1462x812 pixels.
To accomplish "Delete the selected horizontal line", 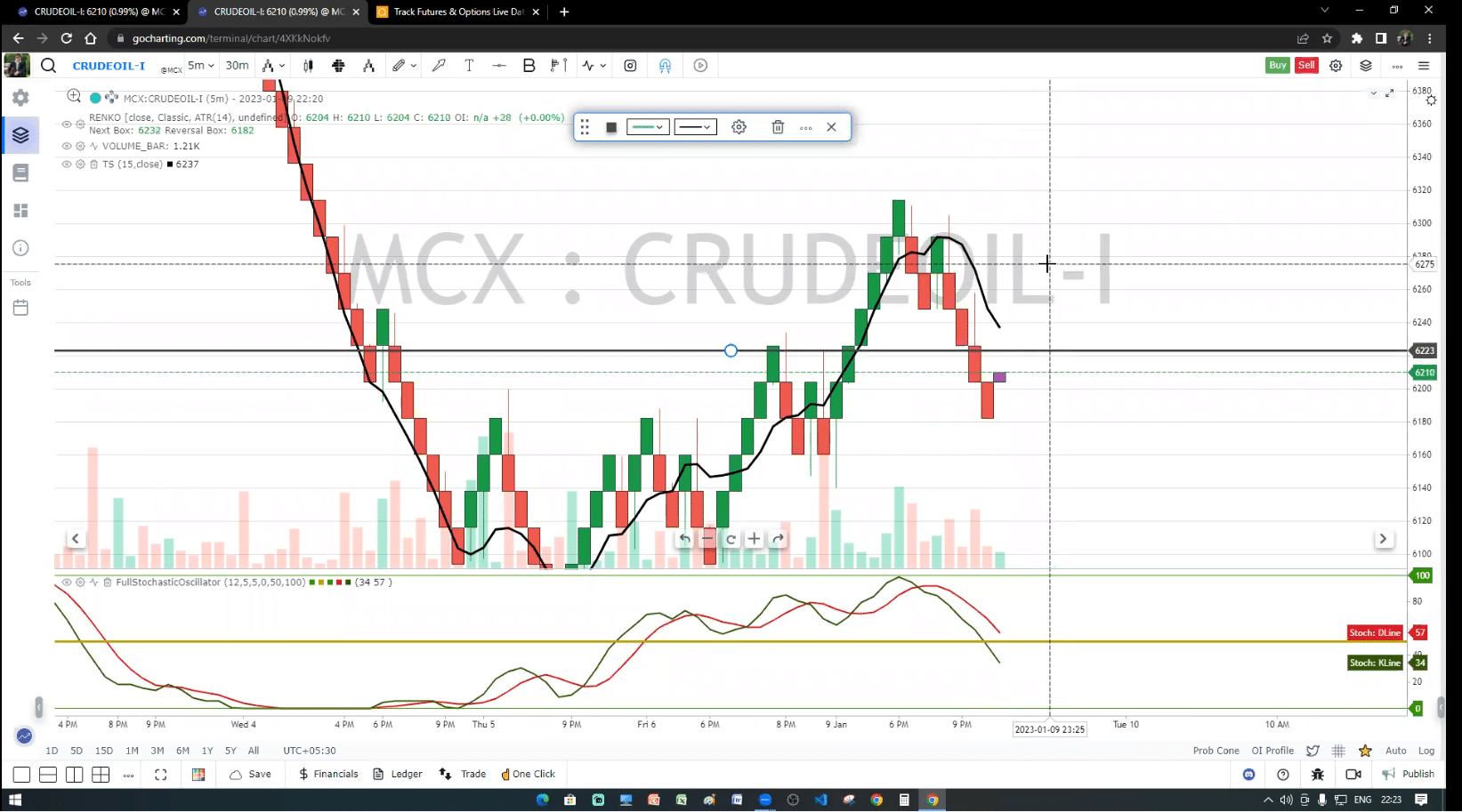I will coord(777,127).
